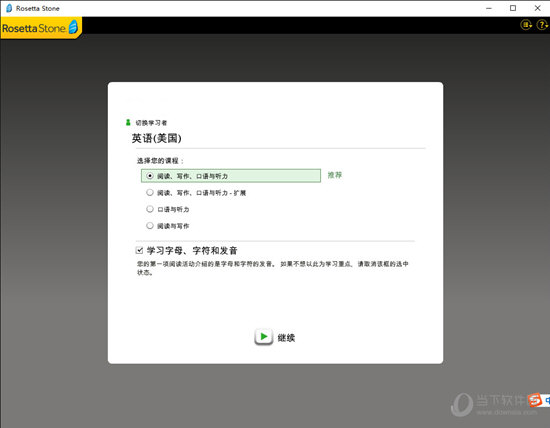Open the preferences menu icon in header

(x=526, y=25)
